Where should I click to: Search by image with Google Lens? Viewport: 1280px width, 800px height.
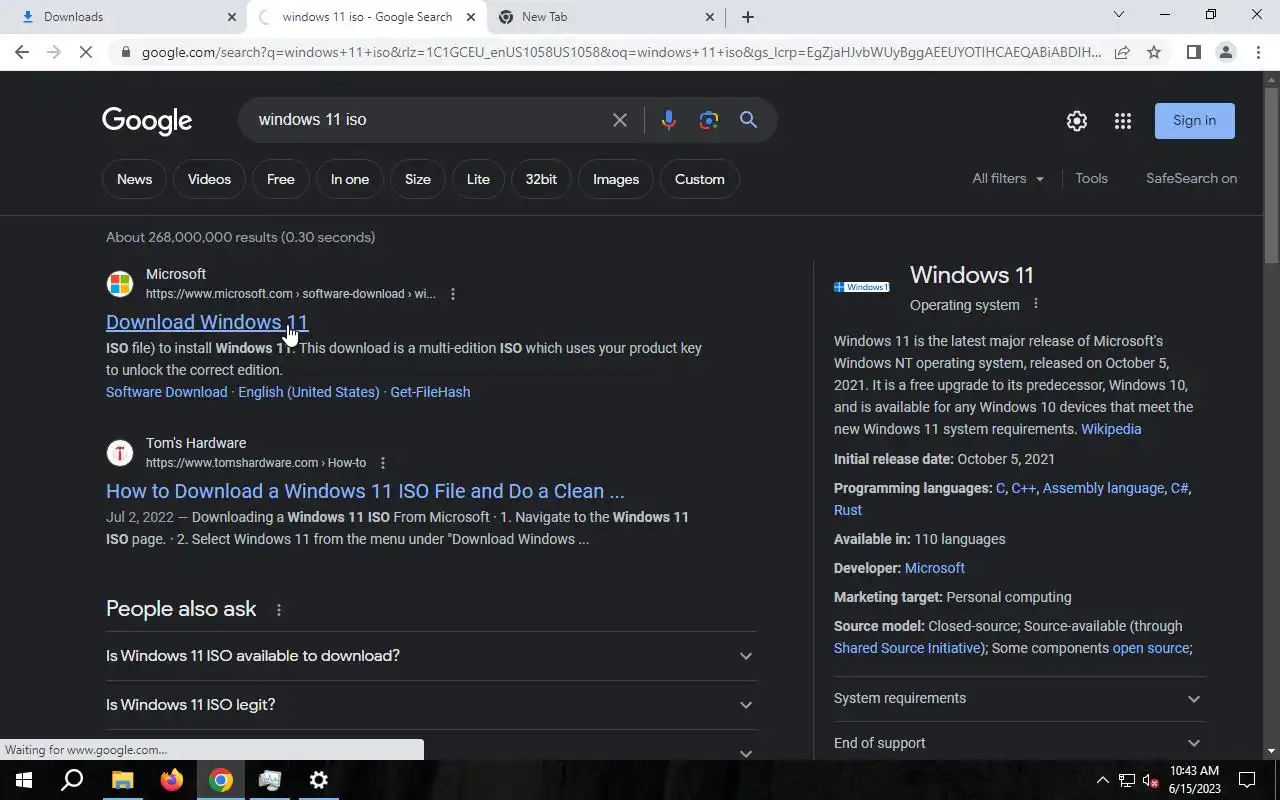(x=709, y=120)
